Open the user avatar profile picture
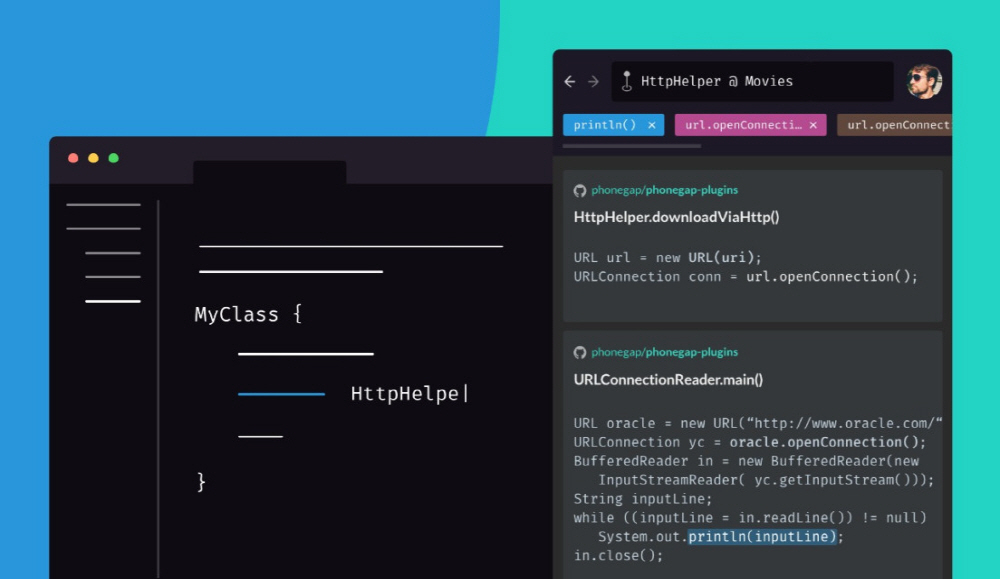Viewport: 1000px width, 579px height. (924, 81)
